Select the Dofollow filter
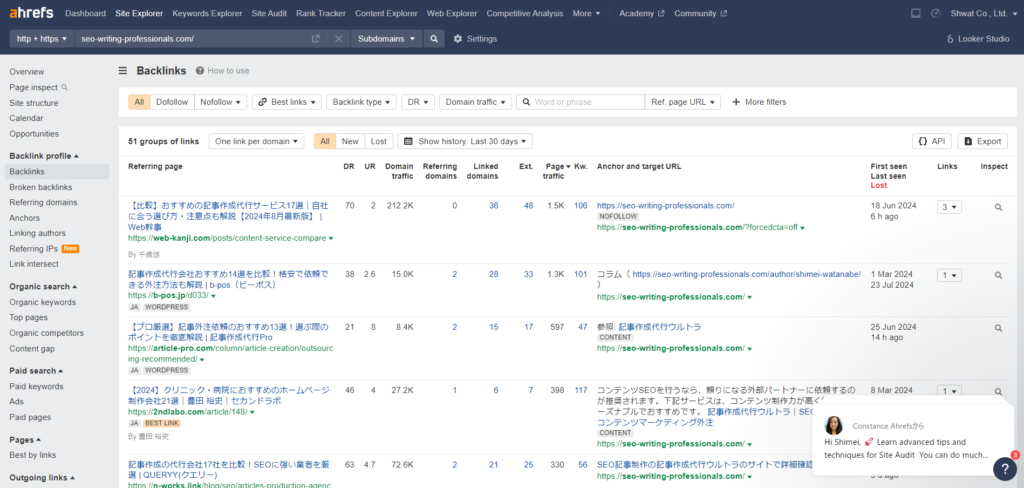Screen dimensions: 1024x488 (x=172, y=102)
